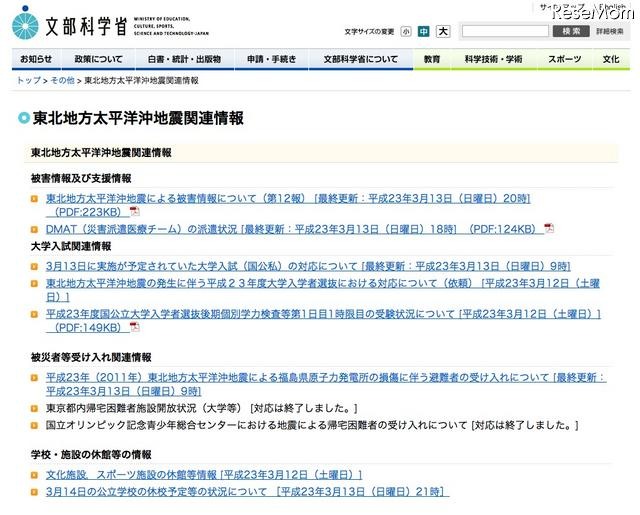This screenshot has height=515, width=640.
Task: Click orange bullet icon beside 文化施設 link
Action: 35,475
